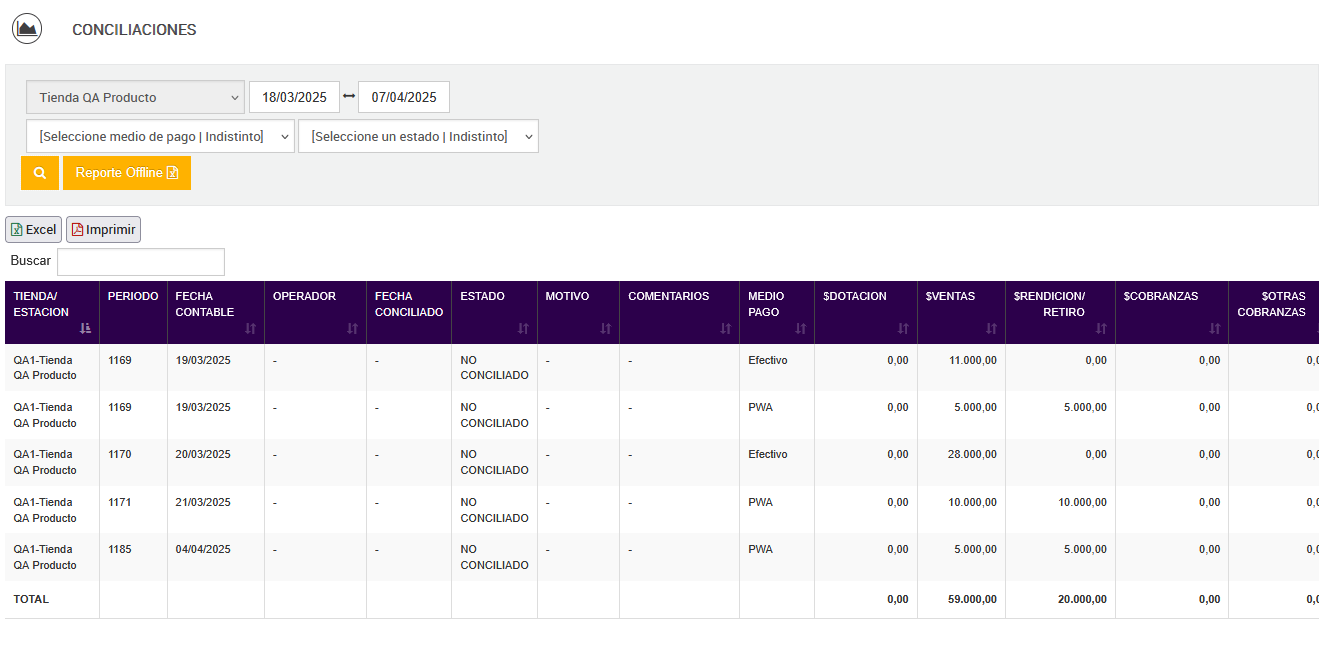
Task: Click the orange search magnifier button
Action: click(40, 173)
